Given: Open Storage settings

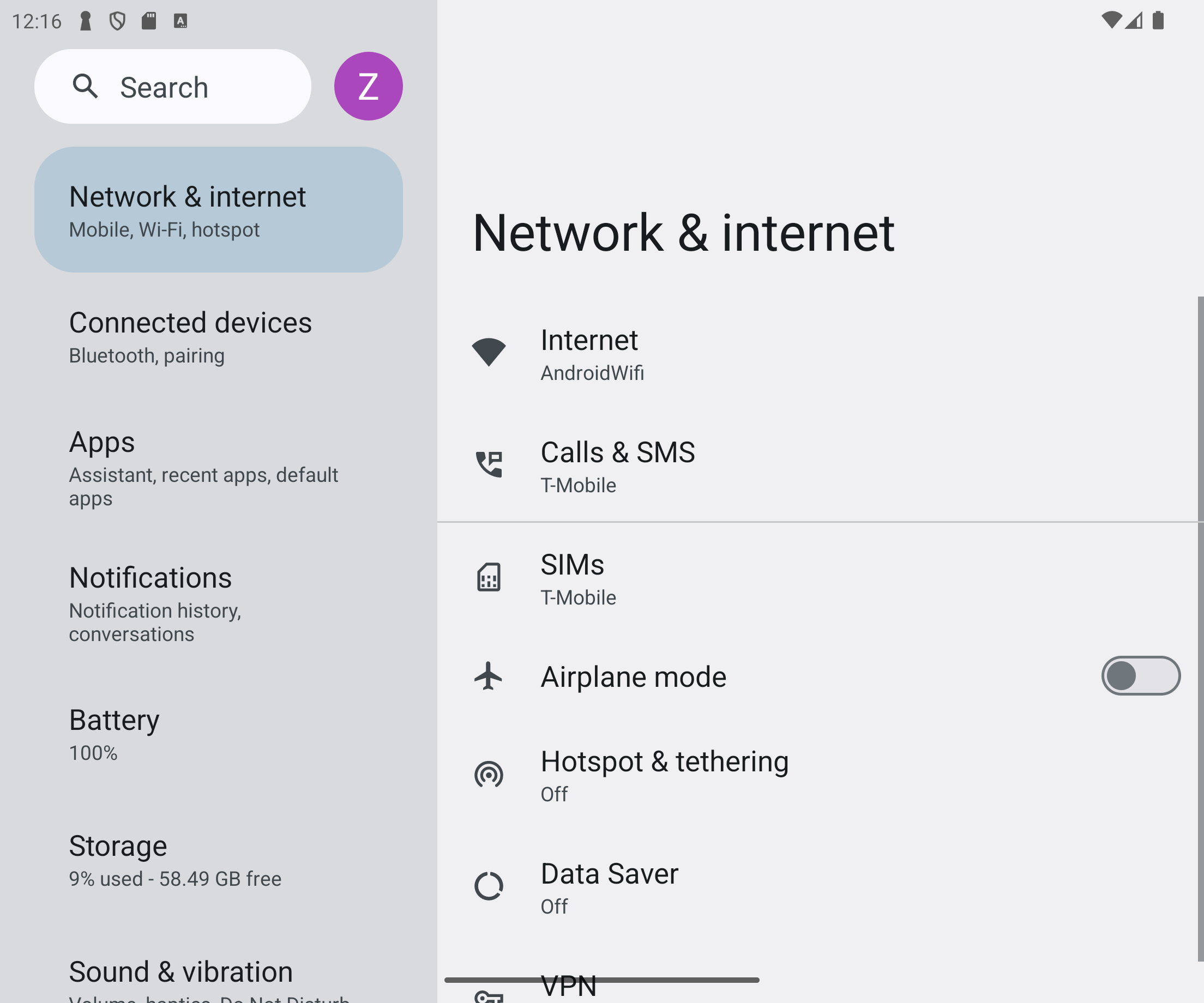Looking at the screenshot, I should coord(219,860).
